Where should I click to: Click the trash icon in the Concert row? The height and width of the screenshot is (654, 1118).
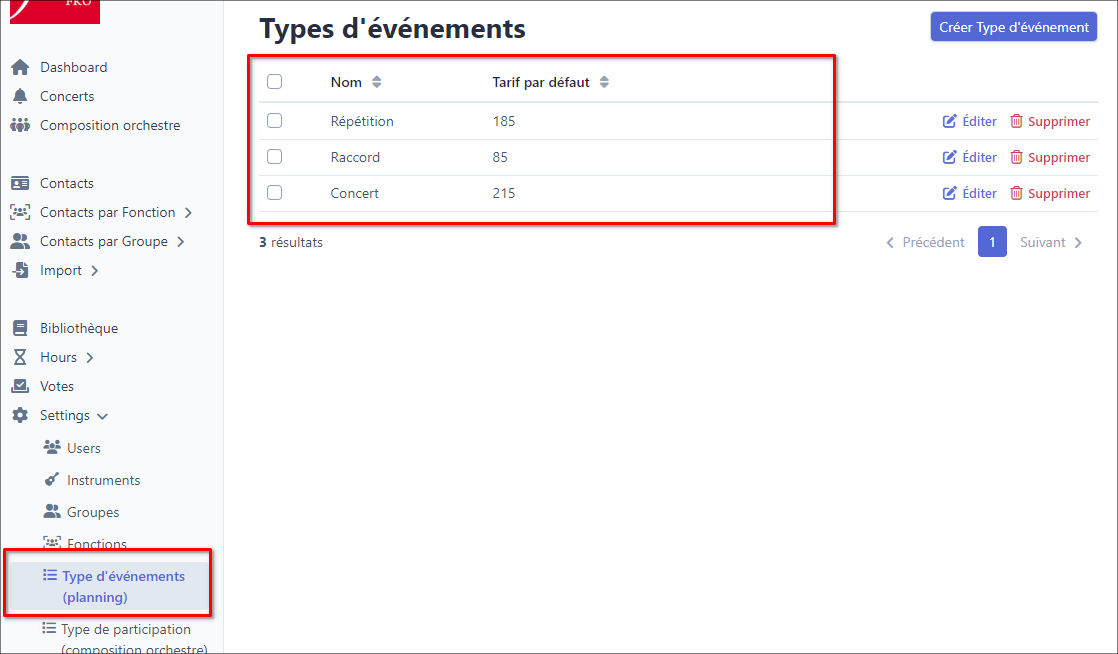1016,194
